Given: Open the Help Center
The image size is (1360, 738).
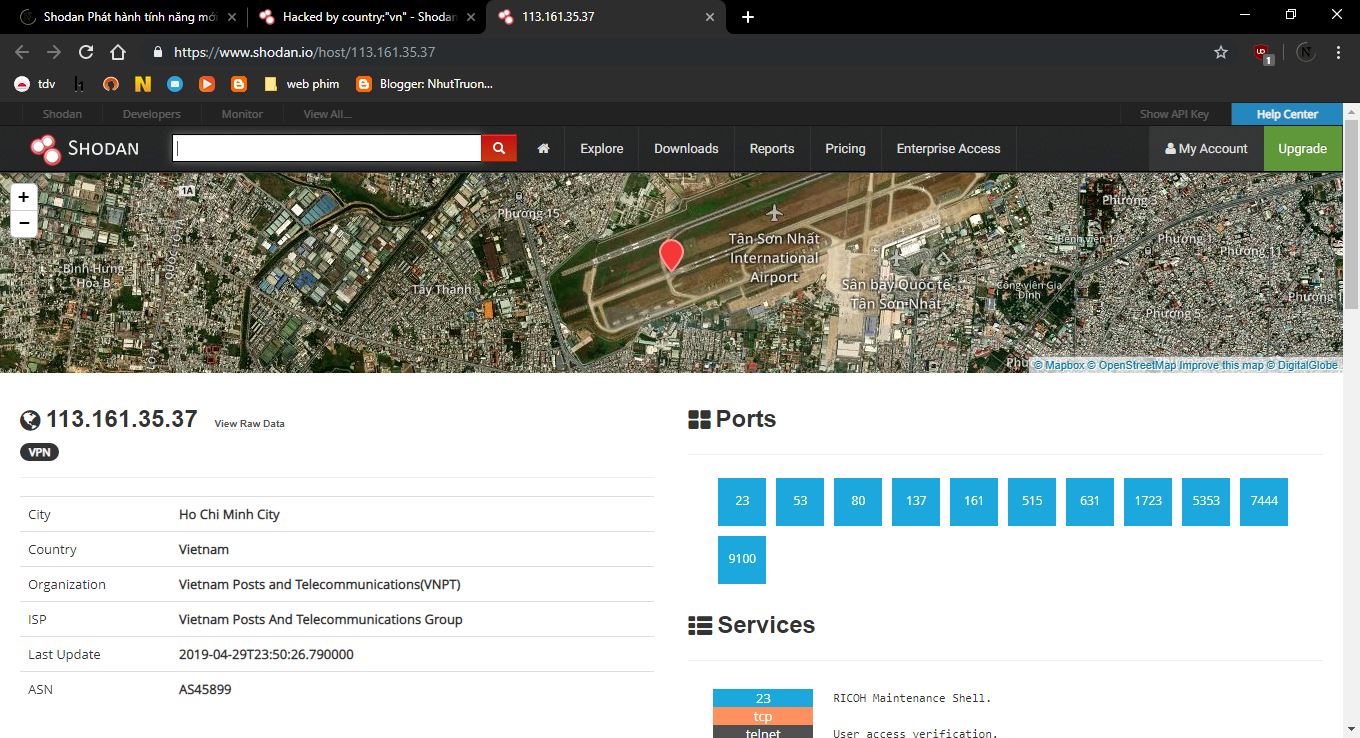Looking at the screenshot, I should (1287, 114).
